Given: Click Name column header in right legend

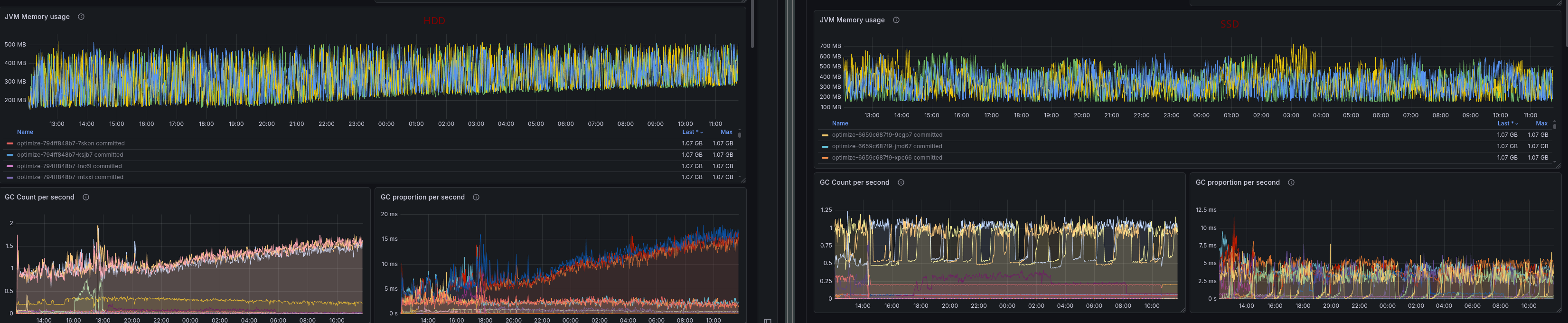Looking at the screenshot, I should tap(840, 123).
